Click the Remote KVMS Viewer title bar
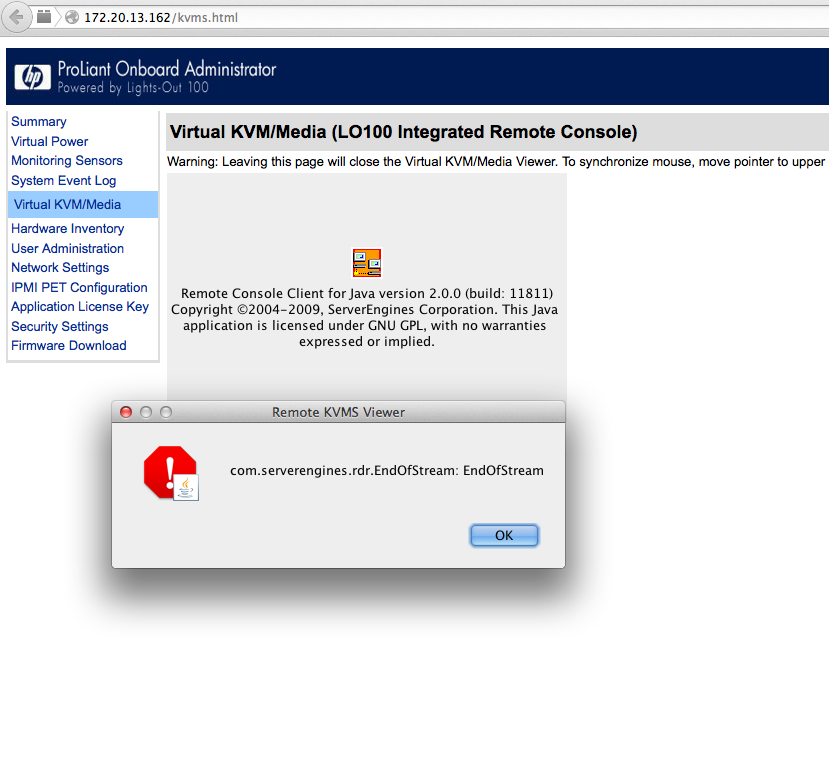This screenshot has width=829, height=762. [338, 412]
